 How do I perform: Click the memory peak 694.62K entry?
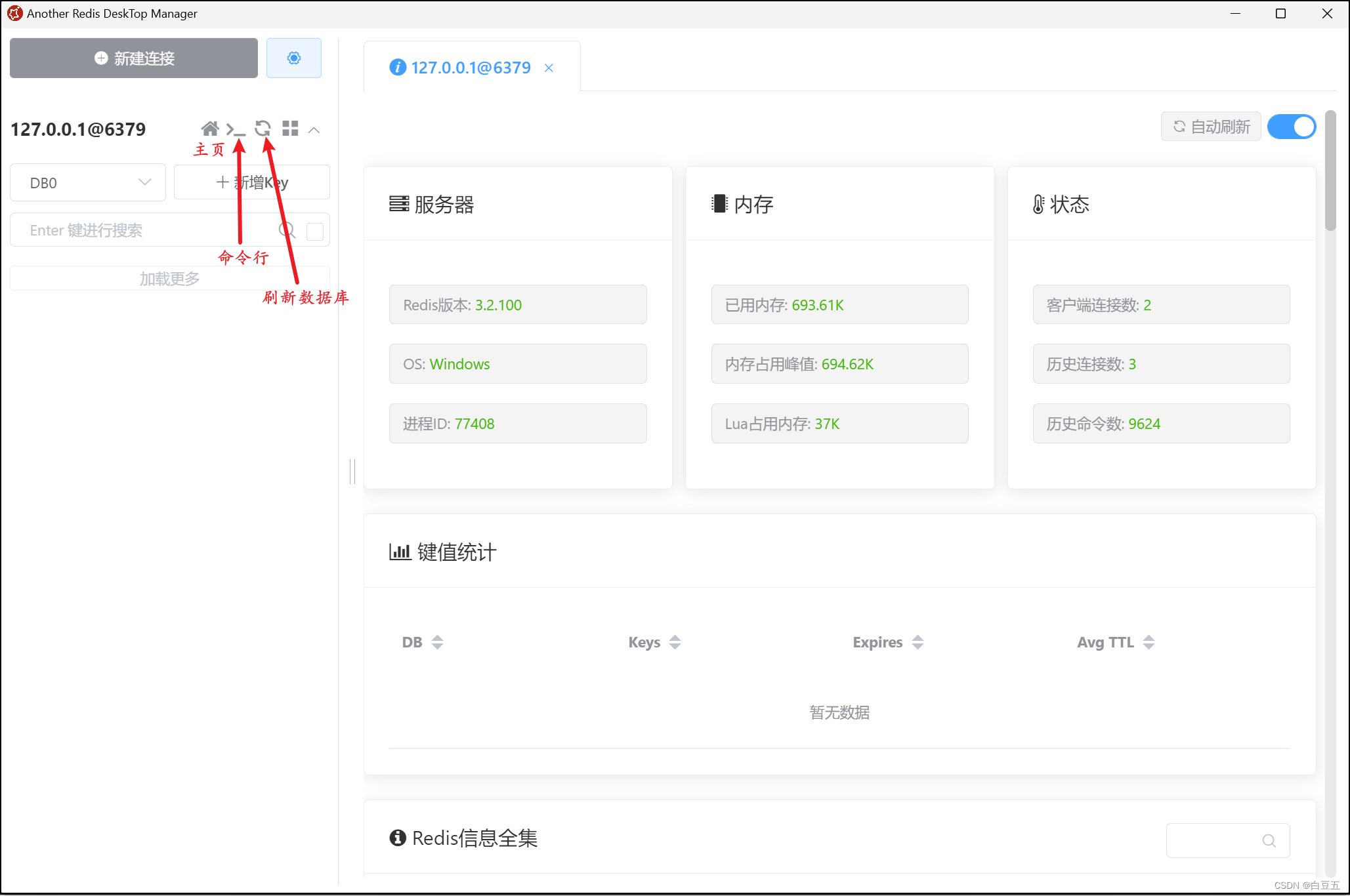click(x=839, y=364)
